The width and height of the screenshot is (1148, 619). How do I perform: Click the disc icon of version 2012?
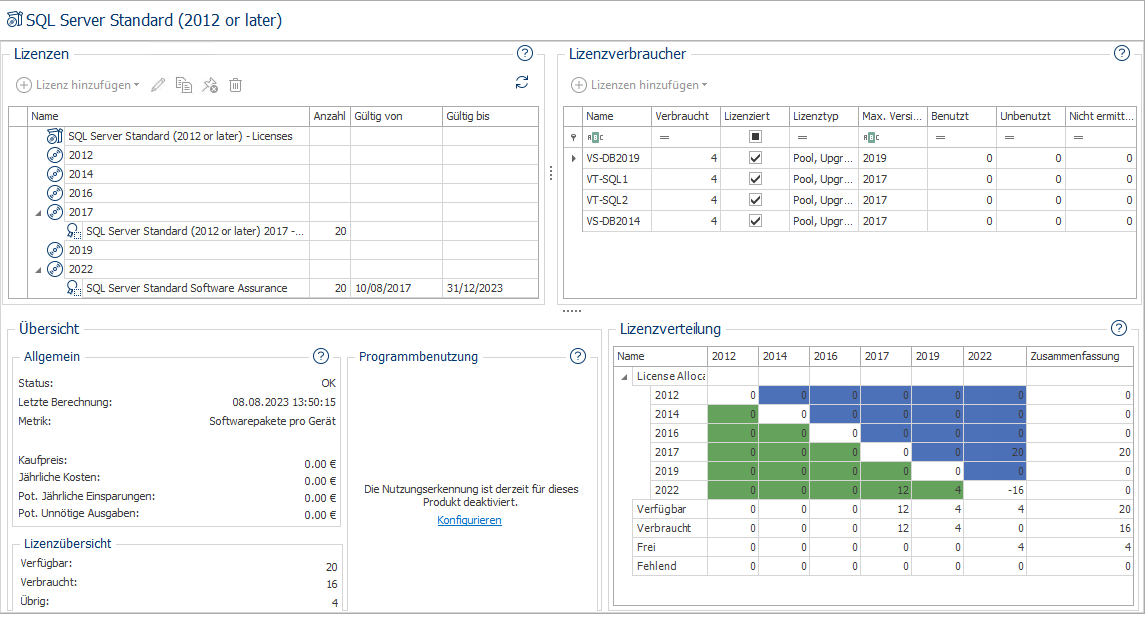click(x=55, y=155)
